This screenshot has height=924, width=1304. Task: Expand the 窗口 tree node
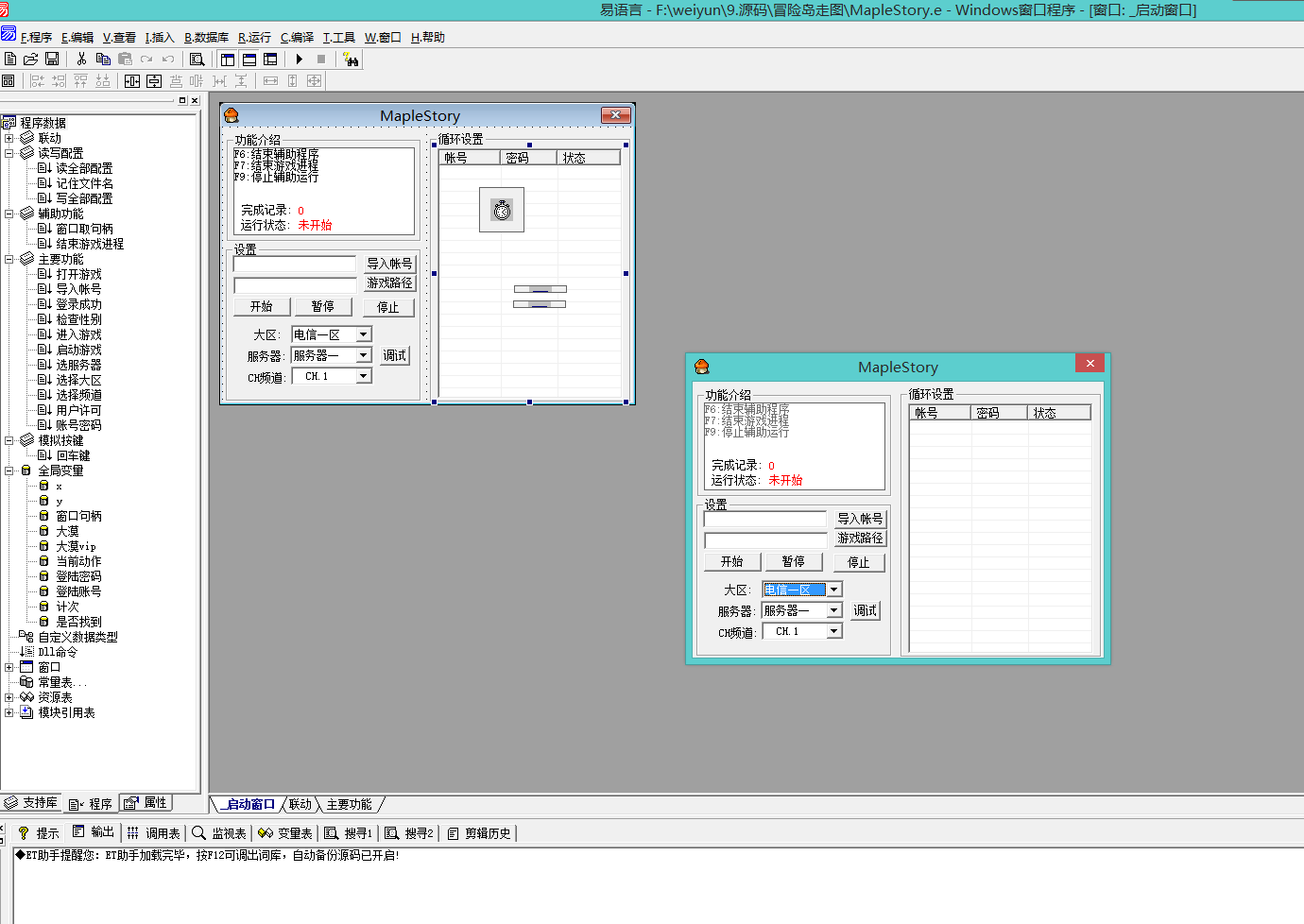[9, 667]
